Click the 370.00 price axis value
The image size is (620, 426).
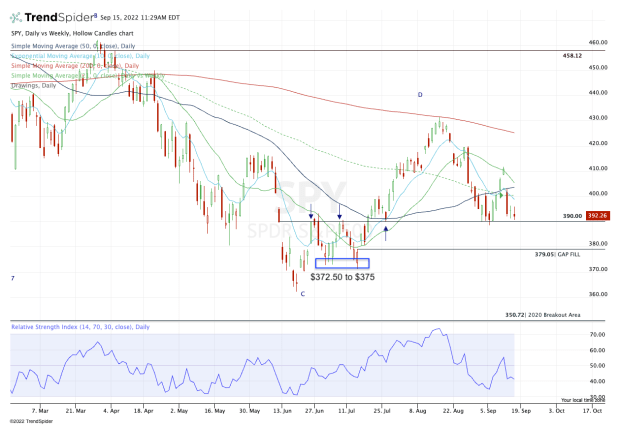click(598, 269)
